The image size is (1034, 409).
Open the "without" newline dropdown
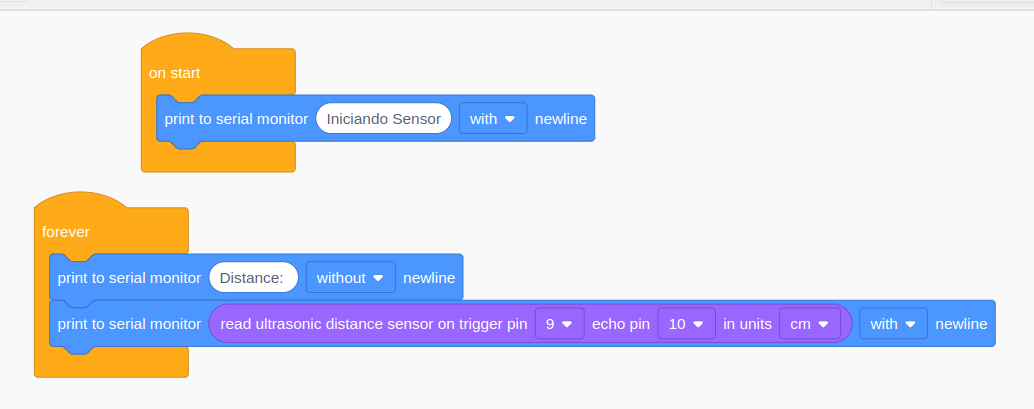350,277
